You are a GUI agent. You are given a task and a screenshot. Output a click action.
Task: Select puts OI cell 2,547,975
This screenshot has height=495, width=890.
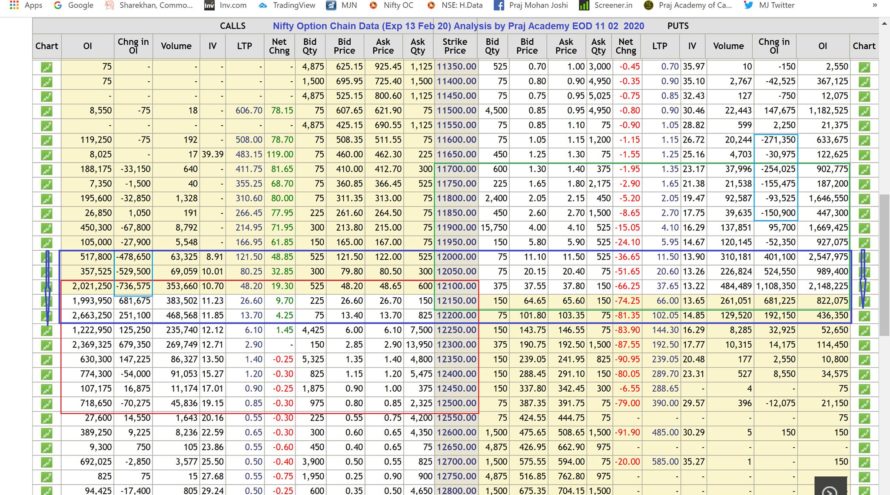point(825,257)
